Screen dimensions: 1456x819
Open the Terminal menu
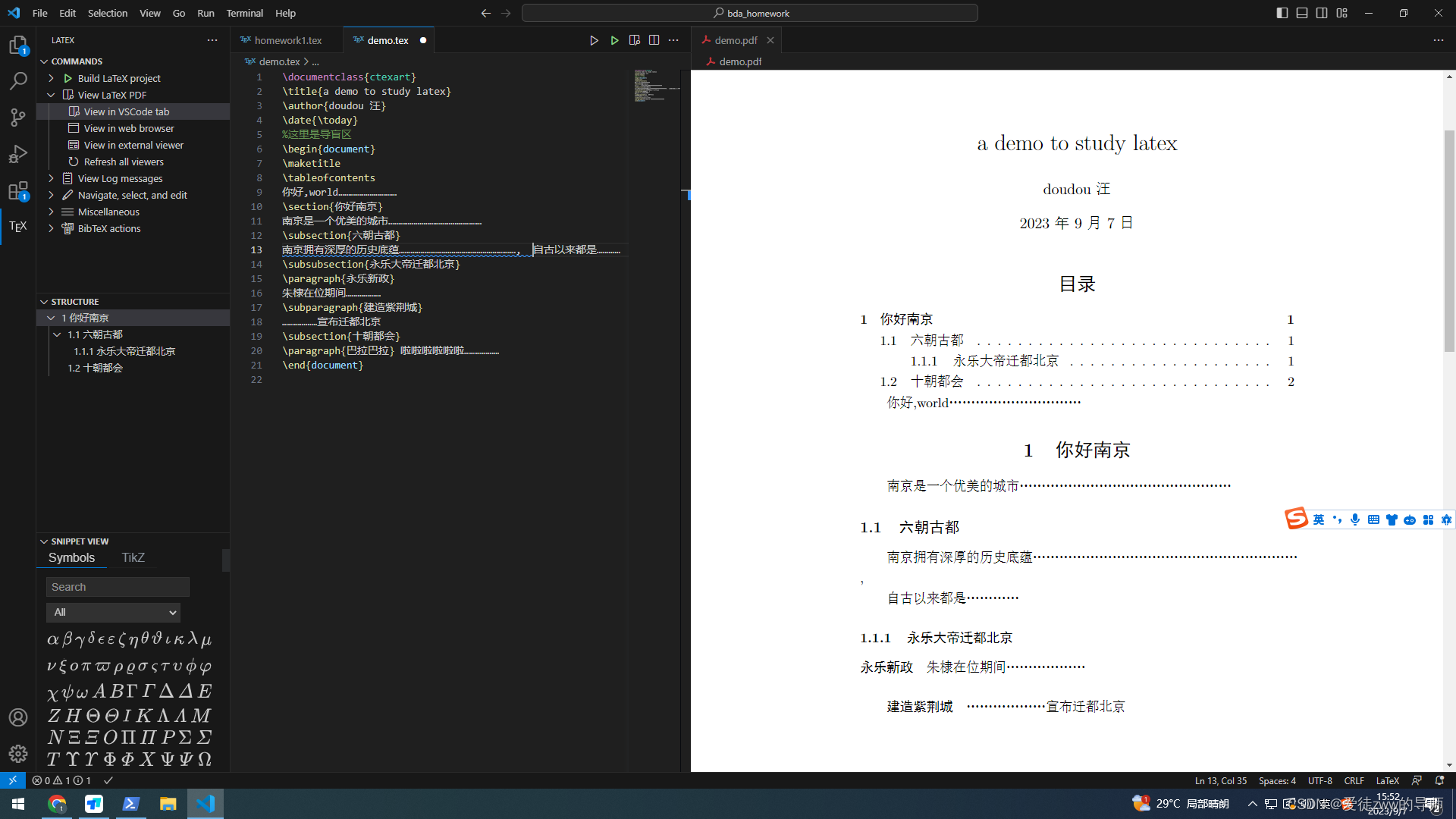244,13
